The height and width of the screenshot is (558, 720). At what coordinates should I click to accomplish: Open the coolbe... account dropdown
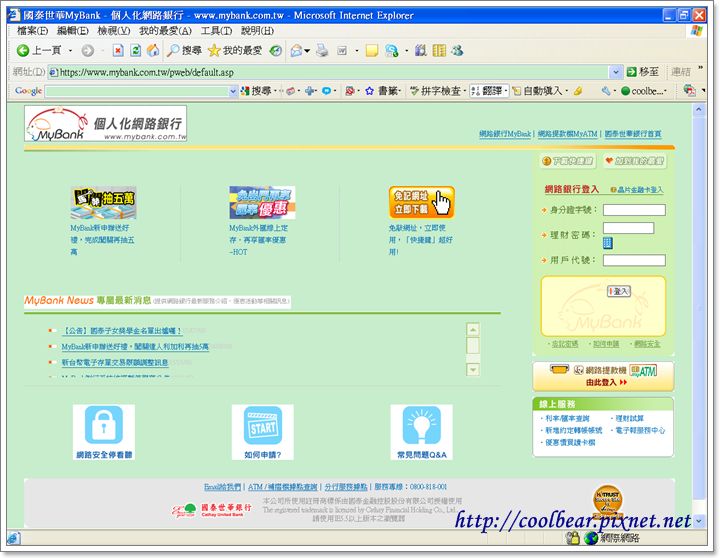(x=643, y=91)
